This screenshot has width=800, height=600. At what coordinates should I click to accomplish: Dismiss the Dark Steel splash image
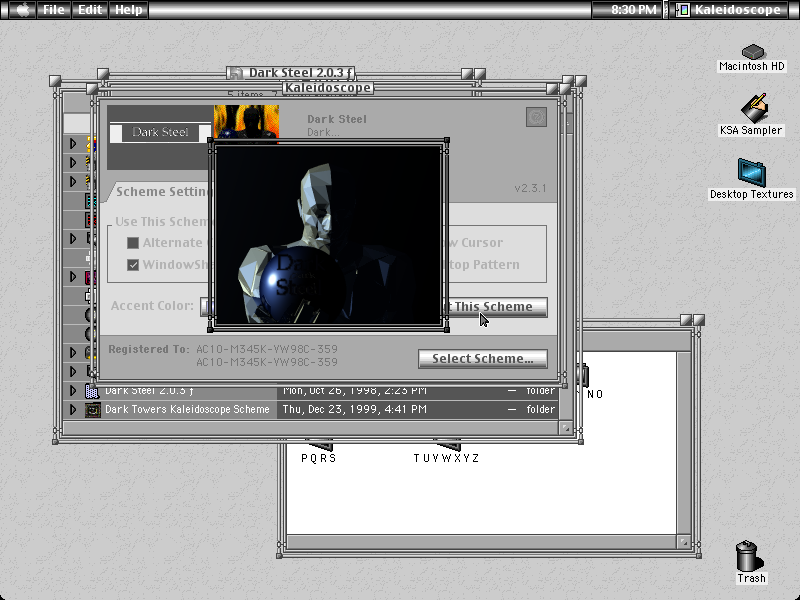(328, 235)
